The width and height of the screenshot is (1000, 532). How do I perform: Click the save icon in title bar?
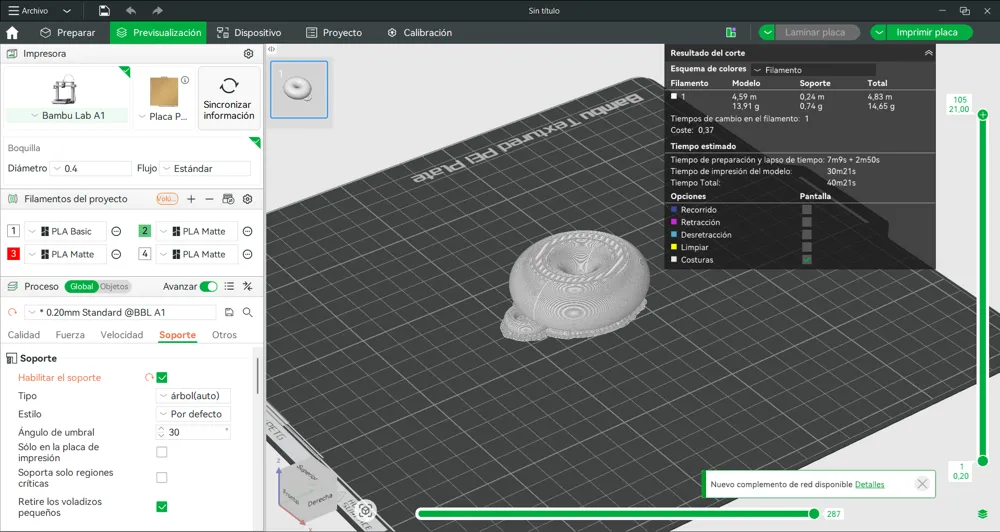104,10
